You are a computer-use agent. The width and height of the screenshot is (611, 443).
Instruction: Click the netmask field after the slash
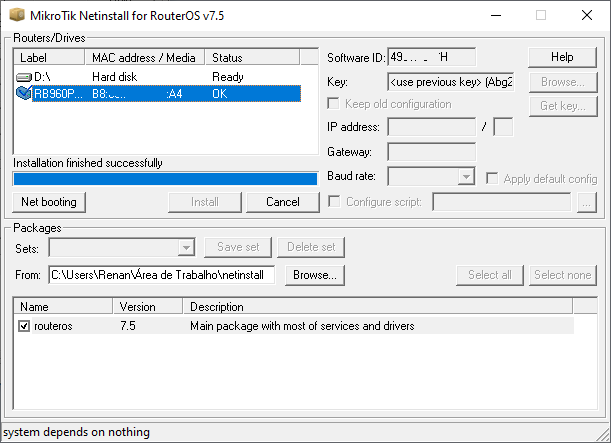click(503, 127)
